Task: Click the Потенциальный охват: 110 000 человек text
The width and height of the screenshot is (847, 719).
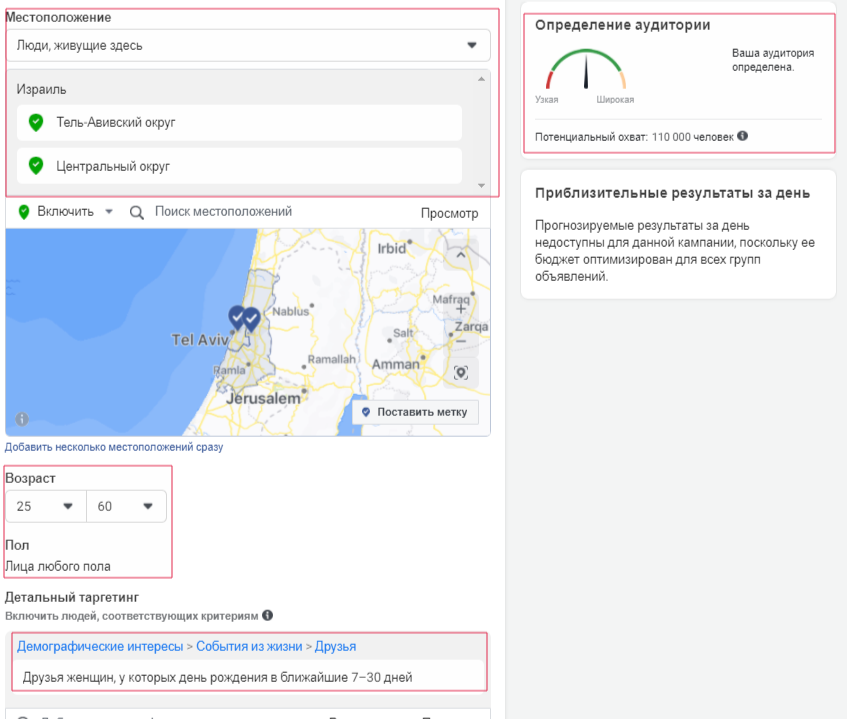Action: point(634,137)
